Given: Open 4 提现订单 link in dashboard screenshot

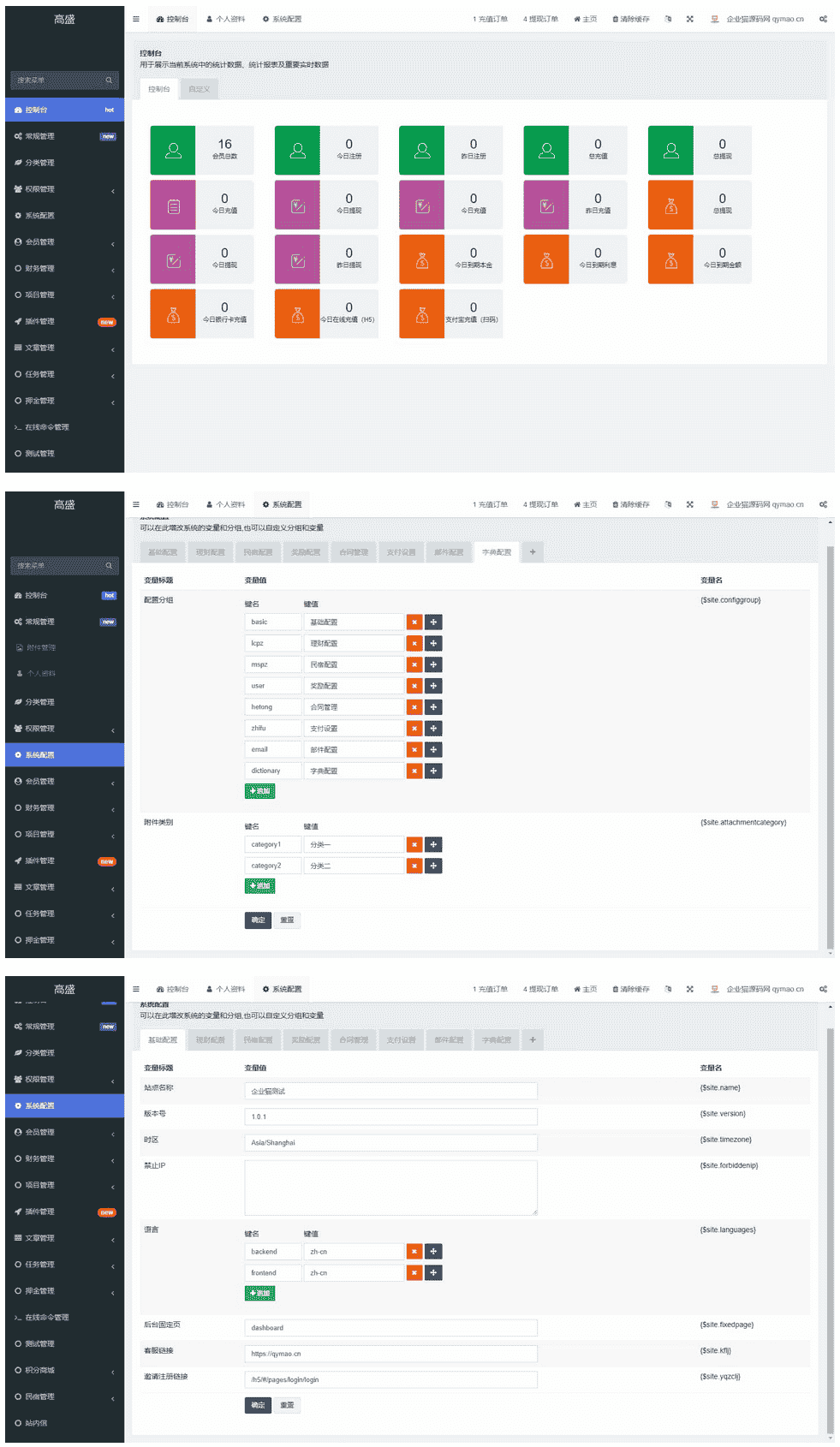Looking at the screenshot, I should (x=540, y=19).
